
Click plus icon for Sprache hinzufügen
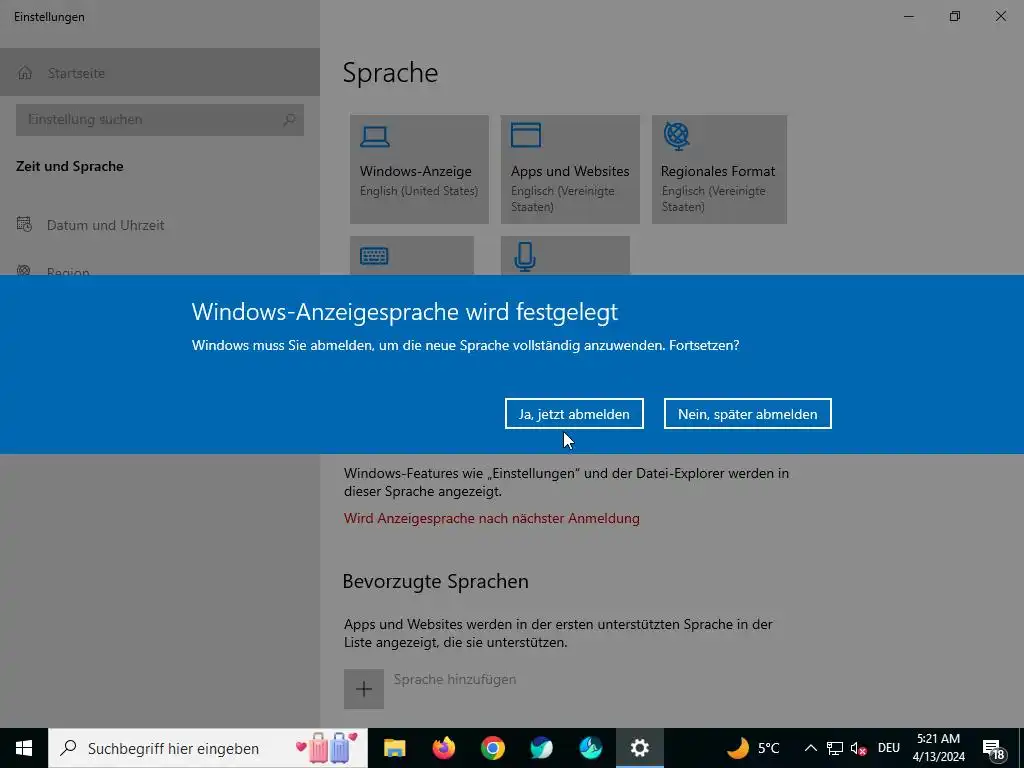pos(364,688)
